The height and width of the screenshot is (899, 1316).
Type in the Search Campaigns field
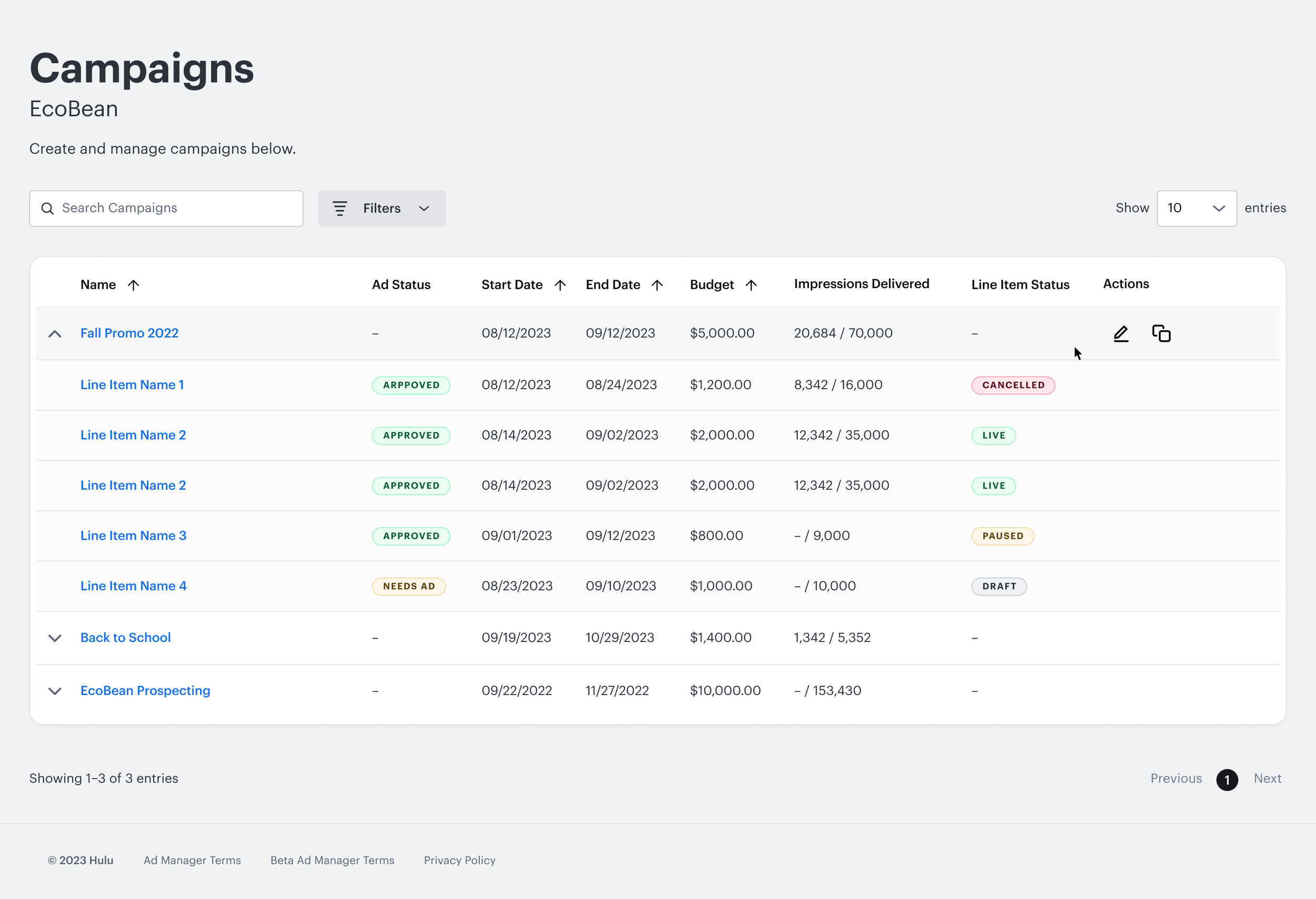(x=175, y=209)
